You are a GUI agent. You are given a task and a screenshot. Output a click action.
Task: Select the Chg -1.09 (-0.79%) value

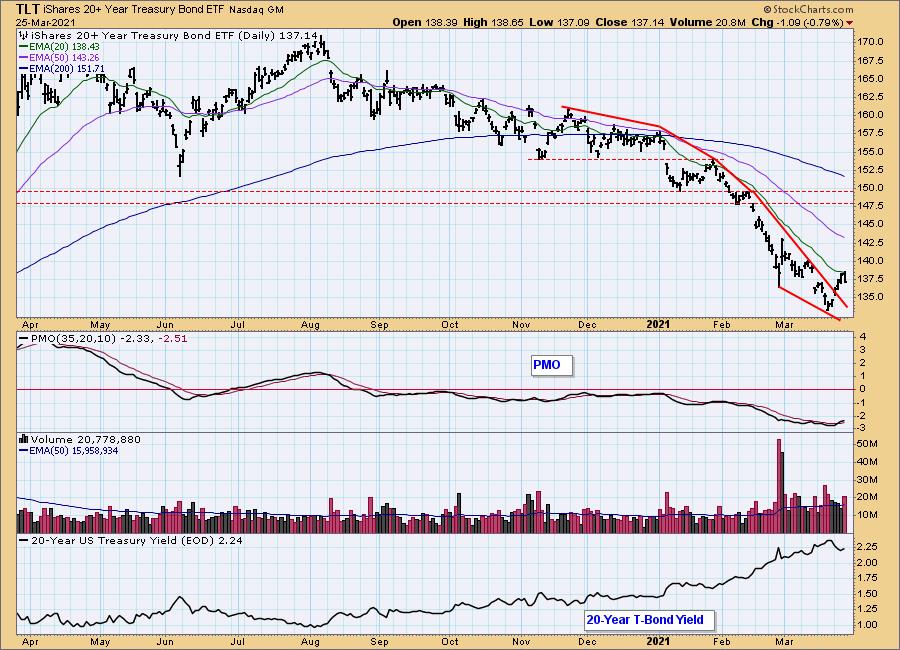[797, 22]
